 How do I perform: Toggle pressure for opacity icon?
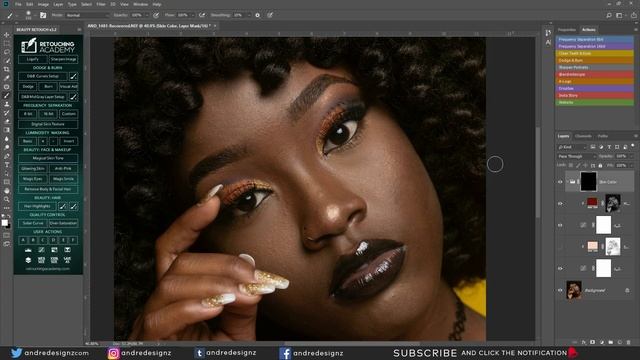point(156,15)
